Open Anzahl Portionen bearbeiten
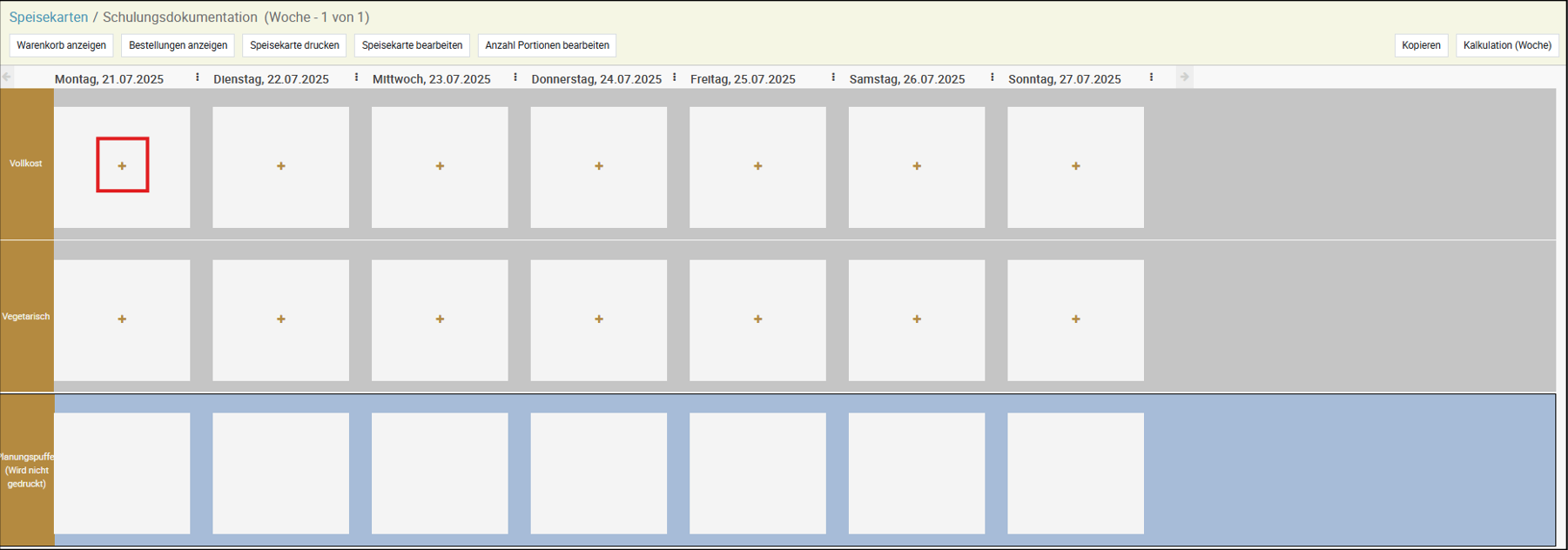The image size is (1568, 550). tap(547, 45)
